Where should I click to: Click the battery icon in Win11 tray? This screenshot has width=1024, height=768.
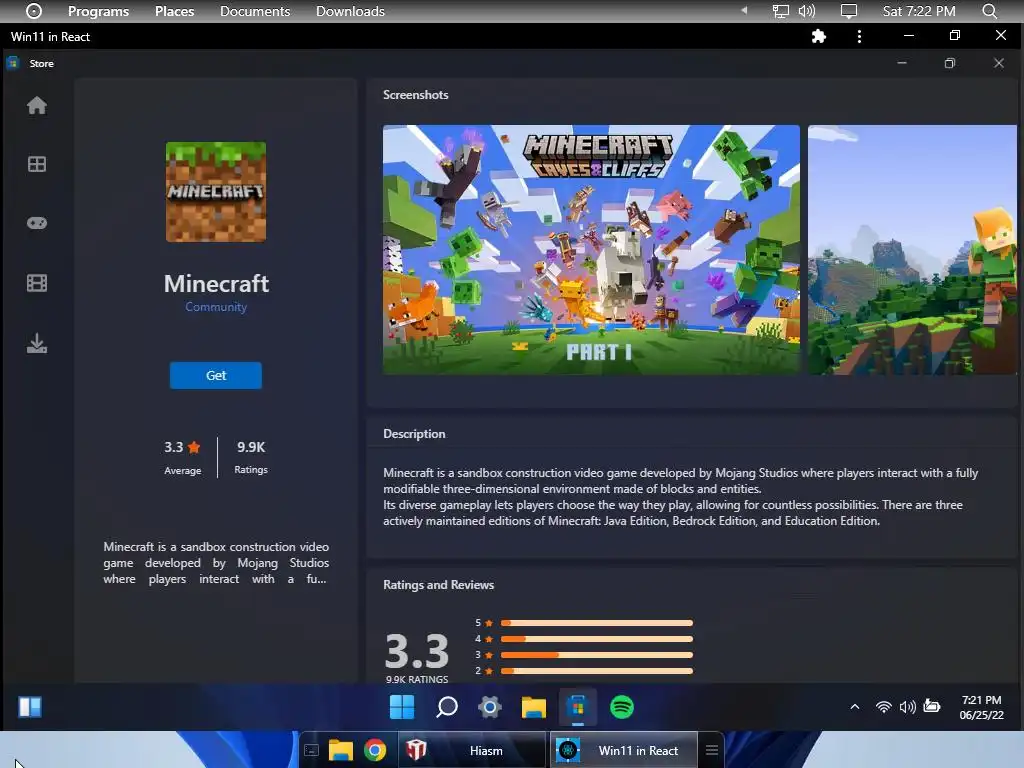point(932,706)
